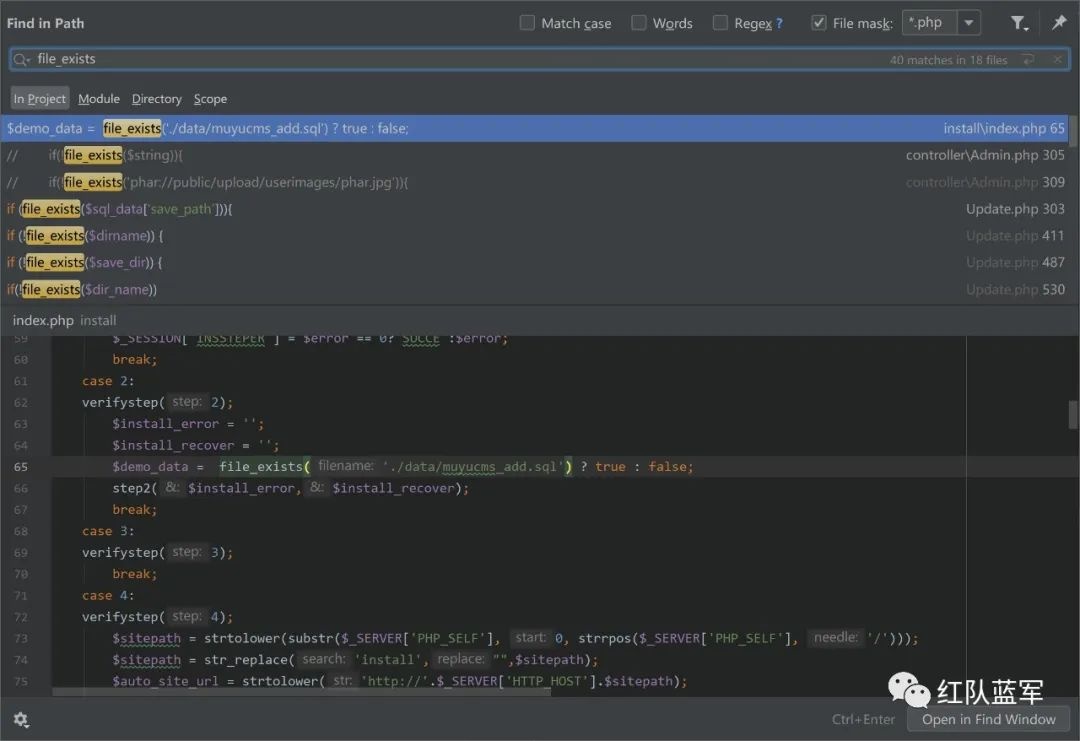Viewport: 1080px width, 741px height.
Task: Open search history magnifier icon
Action: 21,60
